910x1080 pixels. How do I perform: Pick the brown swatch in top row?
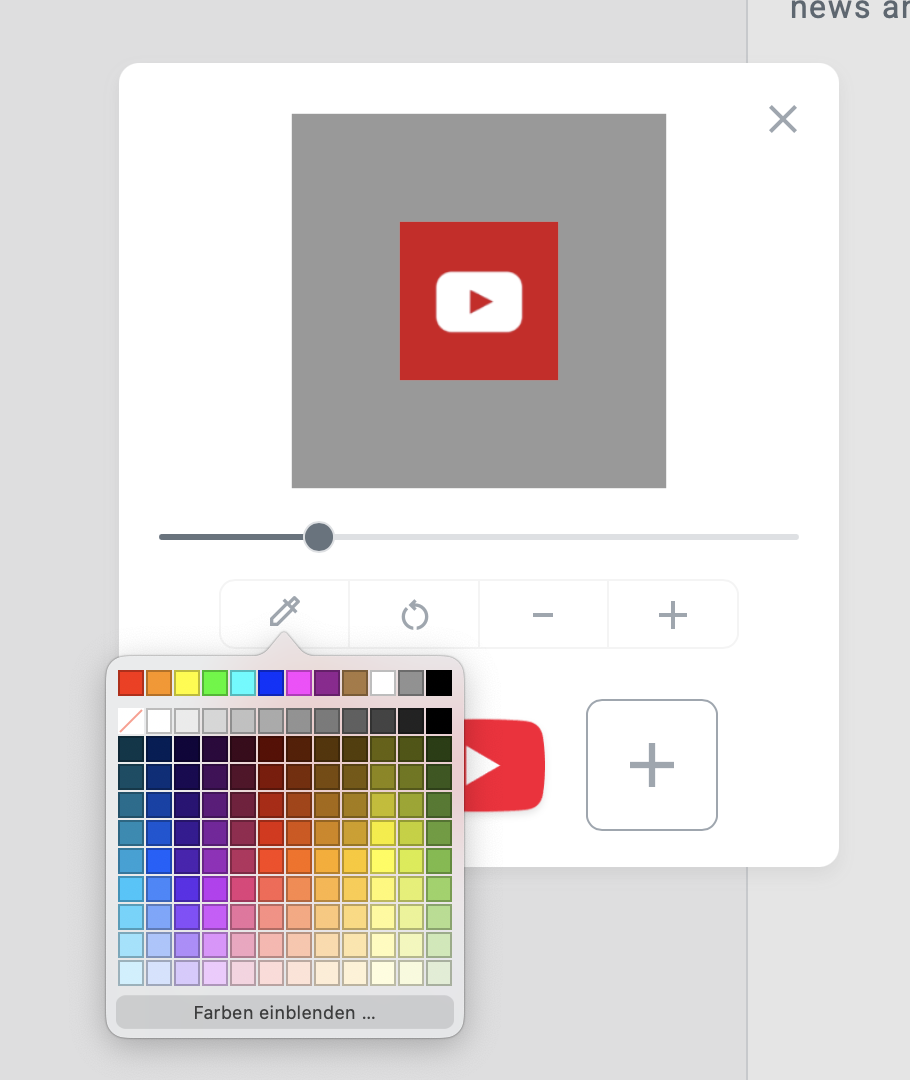pos(355,683)
